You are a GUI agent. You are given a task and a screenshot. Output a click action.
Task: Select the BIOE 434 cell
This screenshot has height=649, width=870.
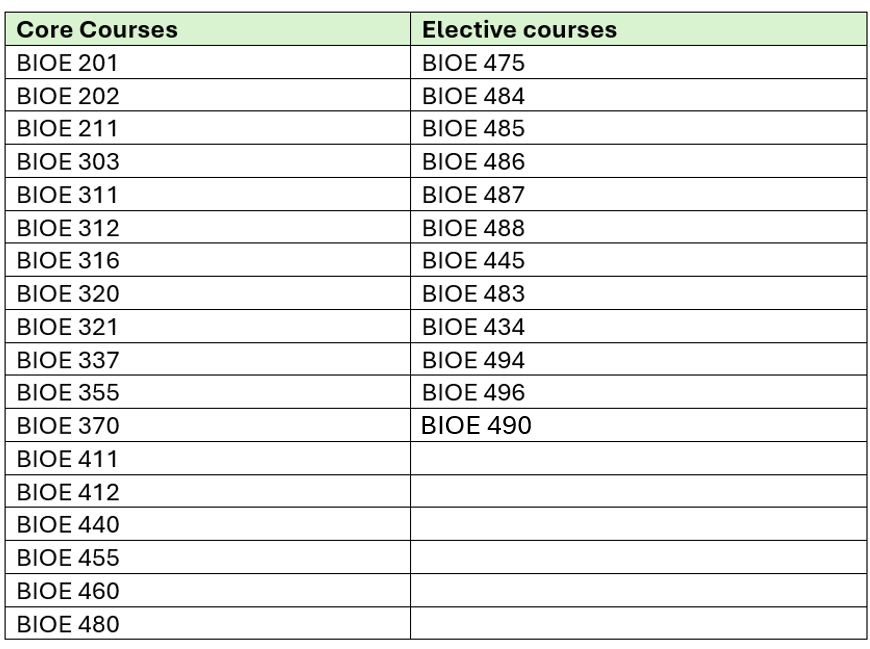638,326
